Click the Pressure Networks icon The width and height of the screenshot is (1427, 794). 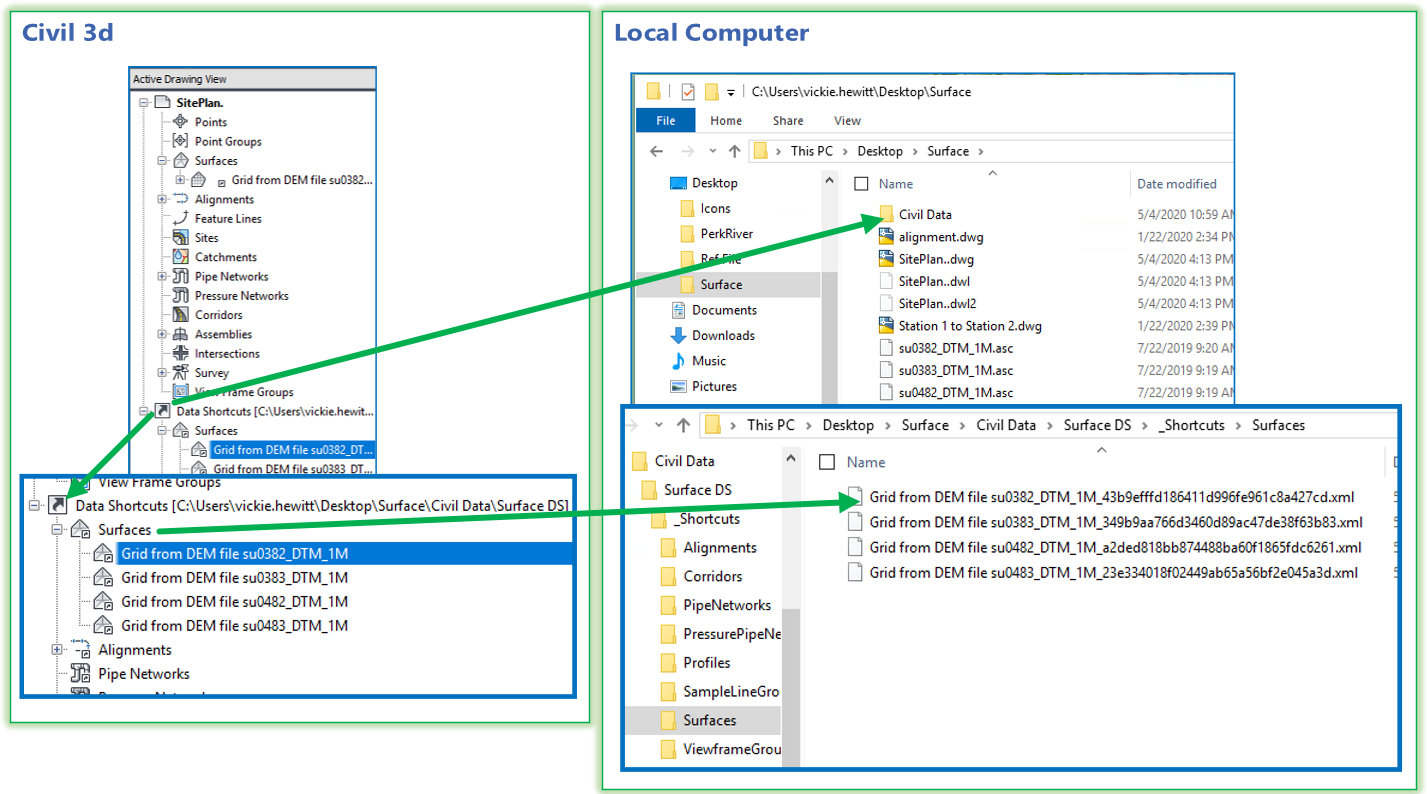(180, 295)
